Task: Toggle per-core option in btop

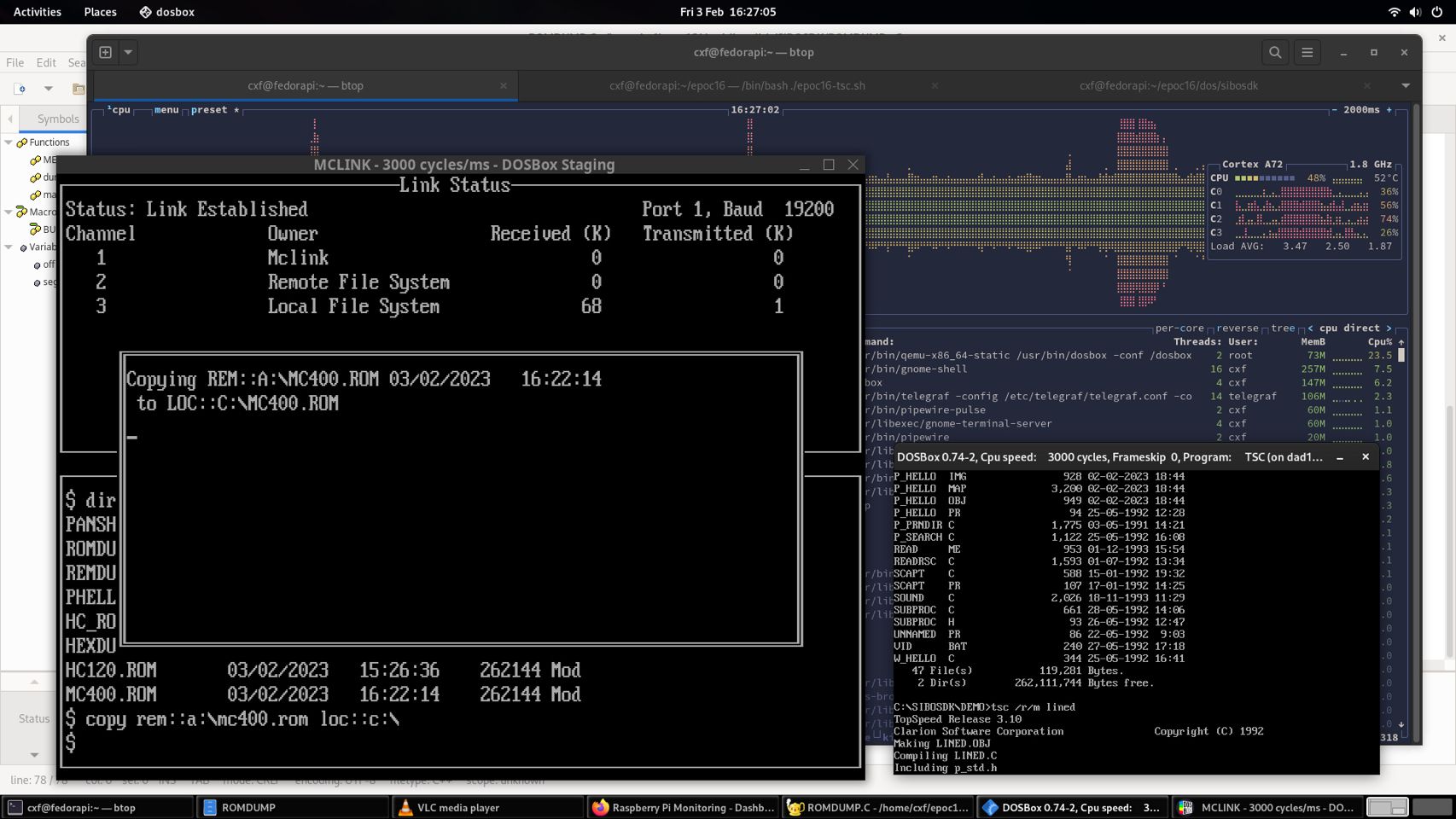Action: pos(1179,328)
